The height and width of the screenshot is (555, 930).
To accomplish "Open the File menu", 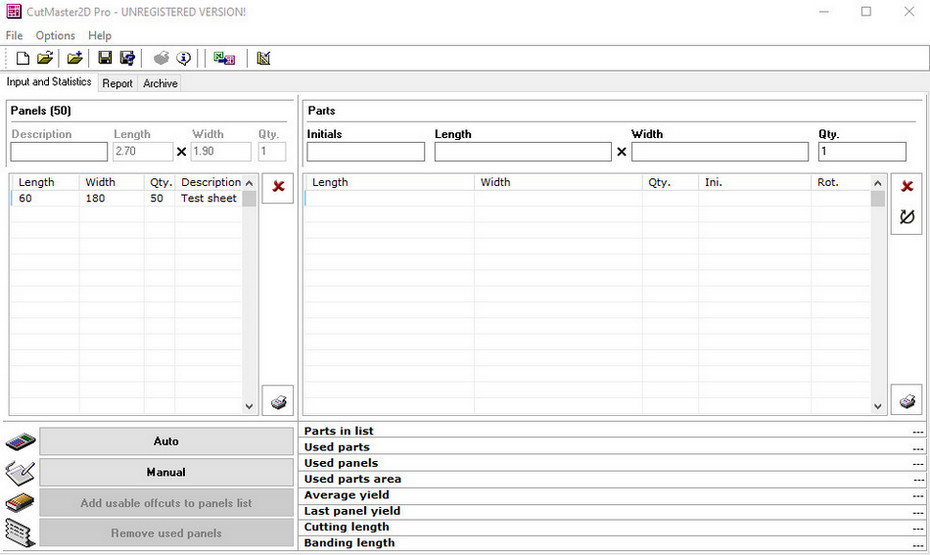I will pyautogui.click(x=14, y=36).
